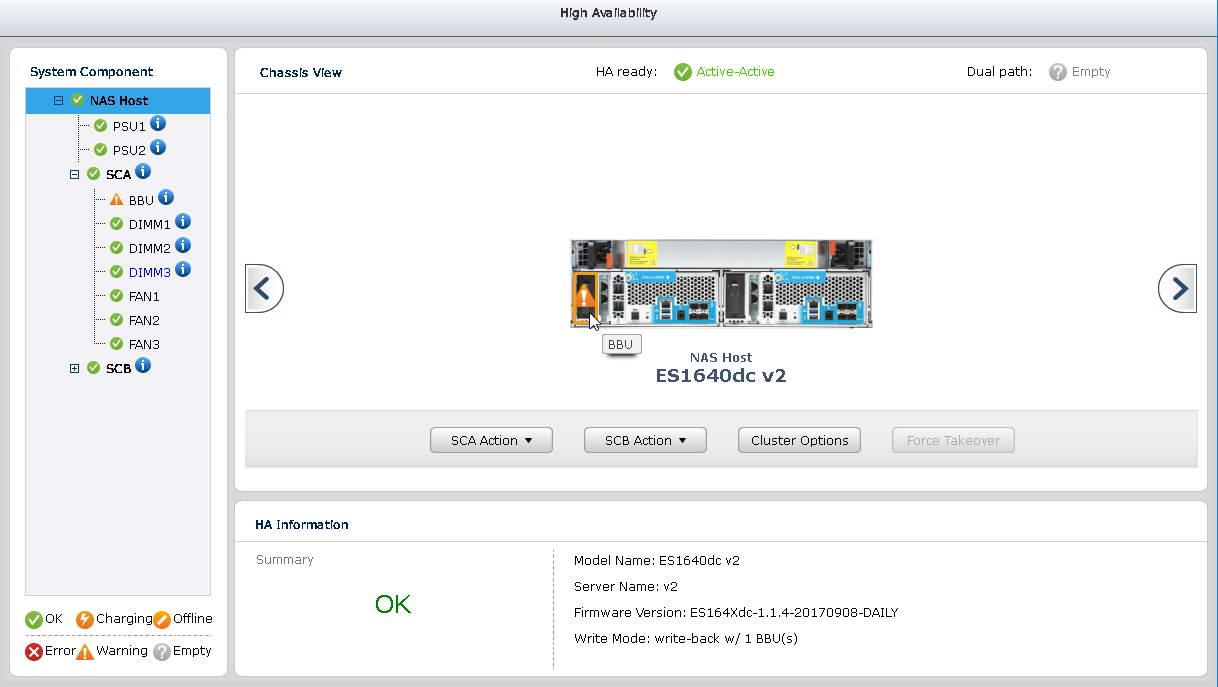Click the info icon beside PSU2

pos(158,148)
